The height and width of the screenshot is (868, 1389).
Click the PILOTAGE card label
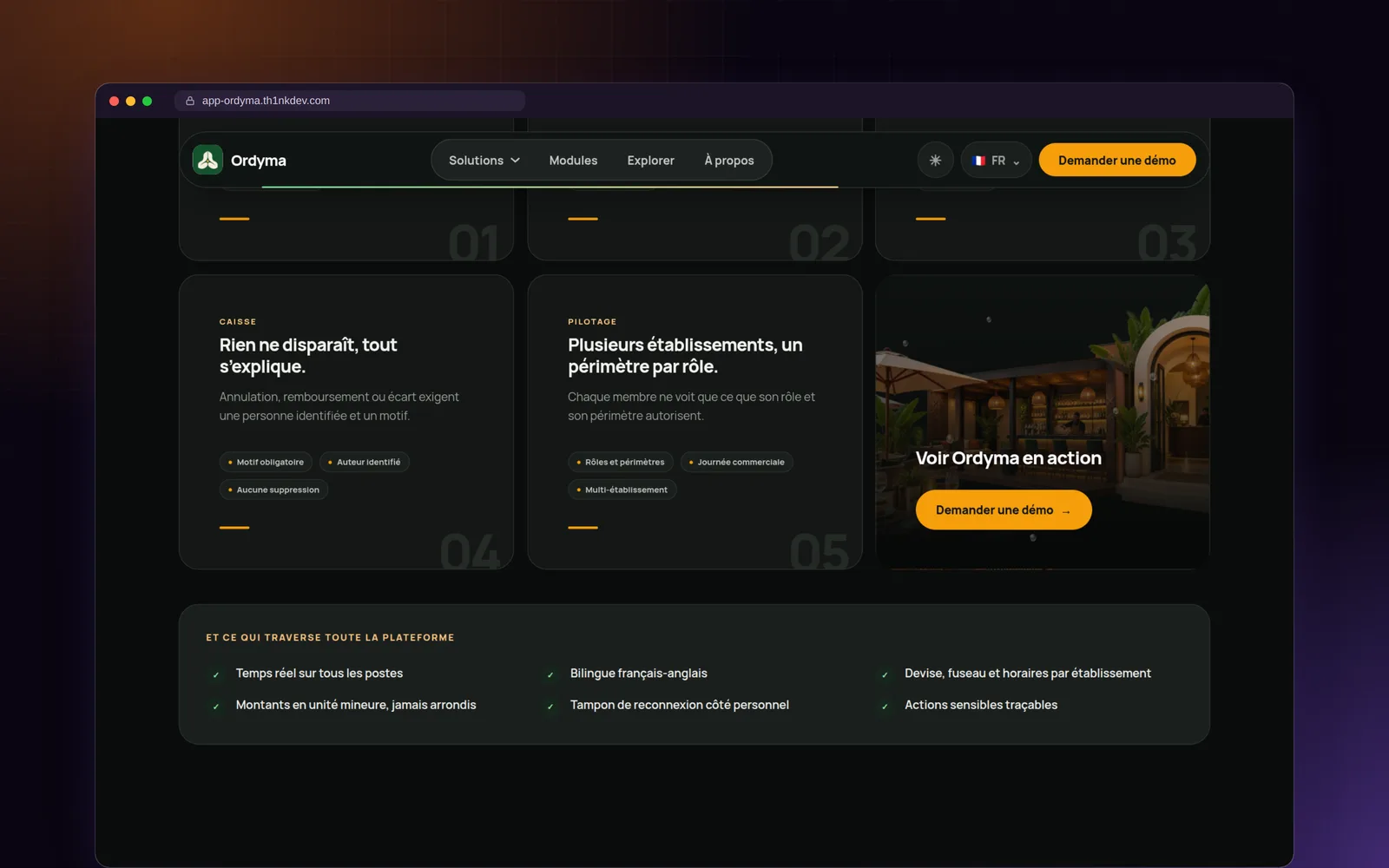point(592,322)
